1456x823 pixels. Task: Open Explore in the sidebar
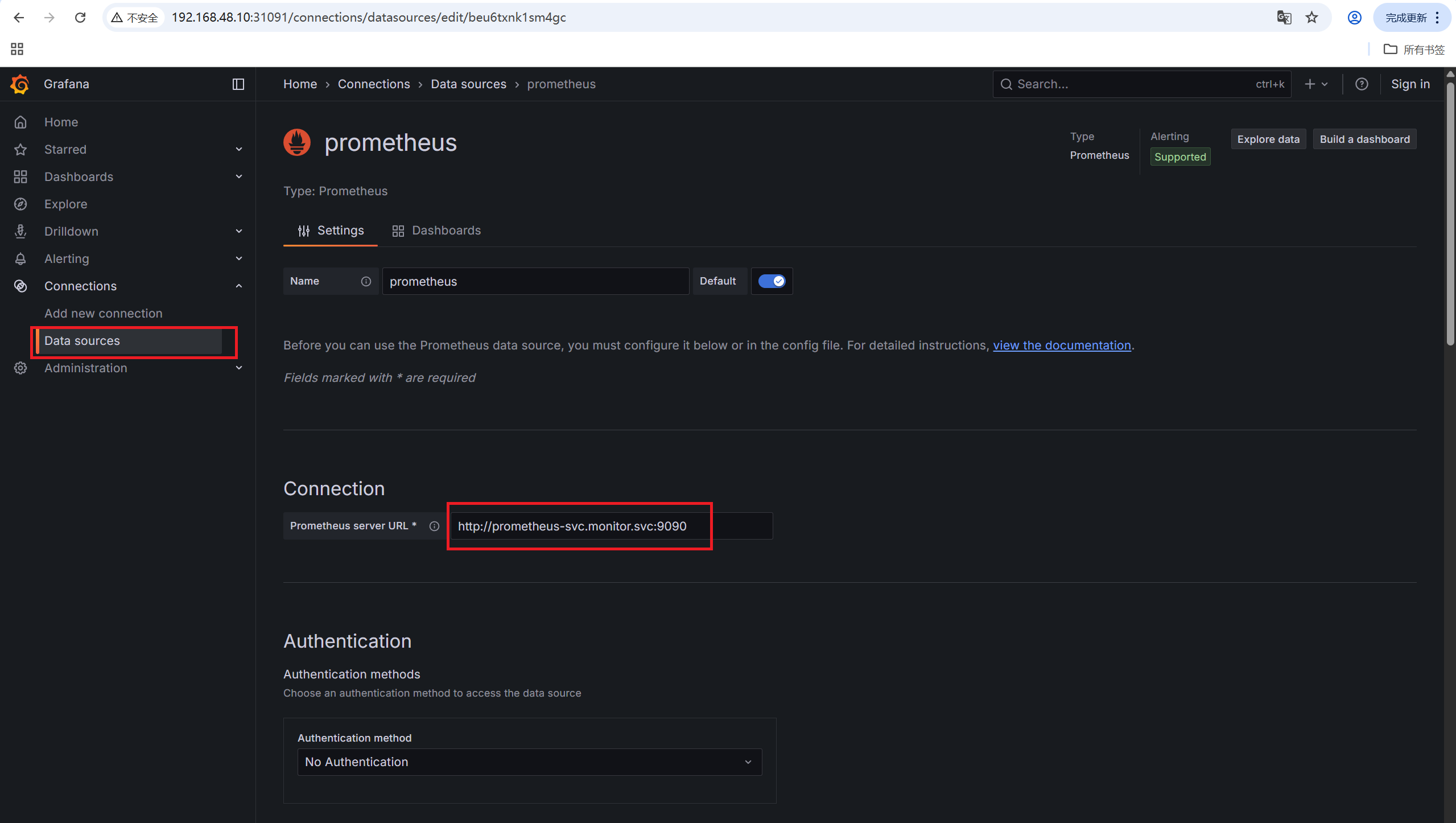tap(66, 204)
